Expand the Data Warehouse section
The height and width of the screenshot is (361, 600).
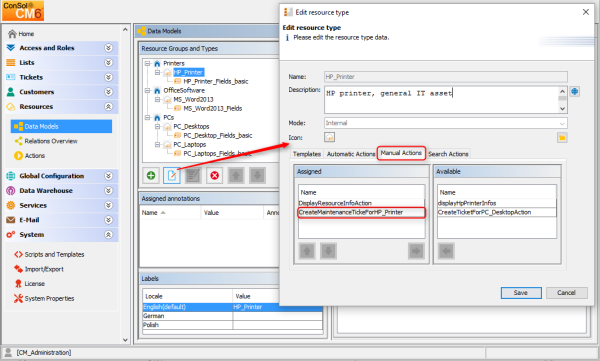(109, 191)
